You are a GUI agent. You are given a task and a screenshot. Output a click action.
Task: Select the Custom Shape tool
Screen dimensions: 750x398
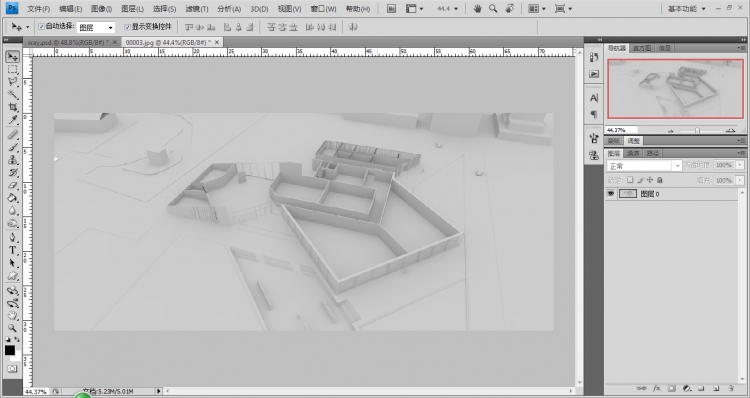click(x=12, y=276)
